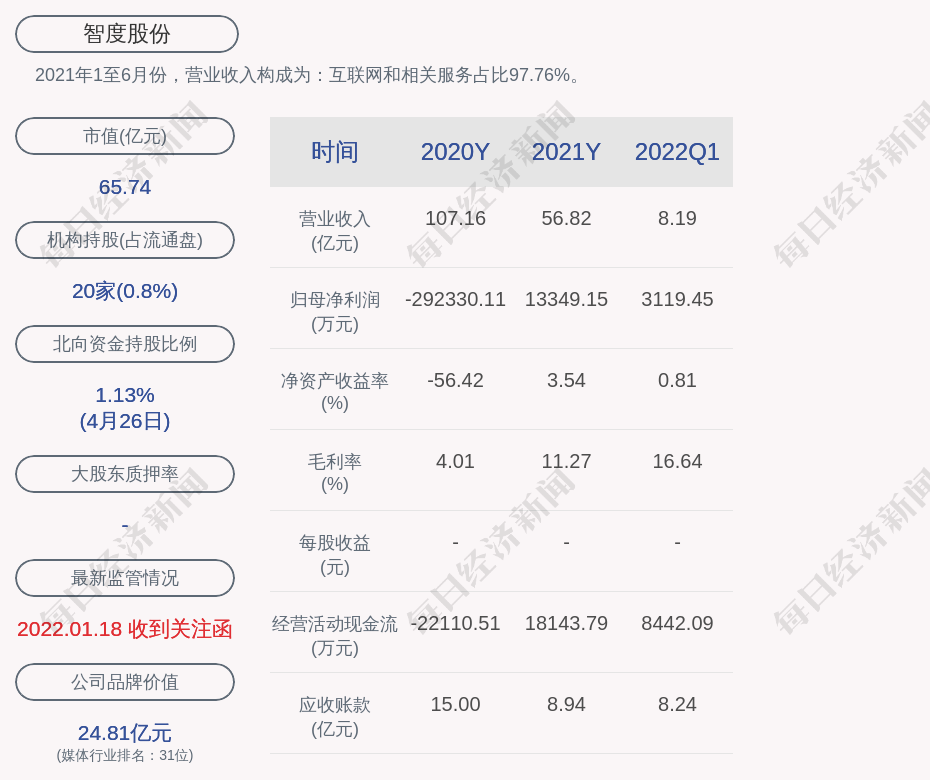Select the 公司品牌价值 label pill

(x=125, y=682)
